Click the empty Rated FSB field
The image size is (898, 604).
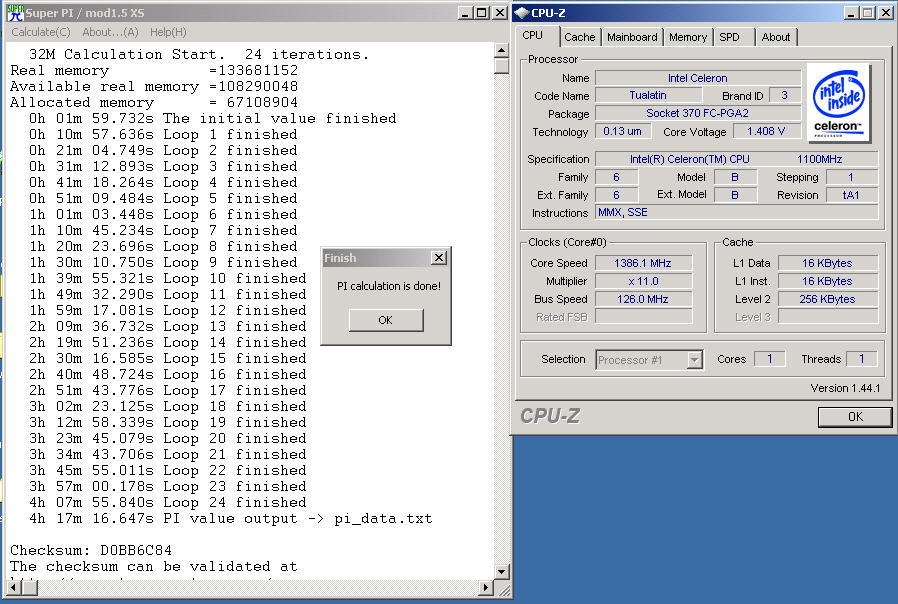[x=643, y=317]
